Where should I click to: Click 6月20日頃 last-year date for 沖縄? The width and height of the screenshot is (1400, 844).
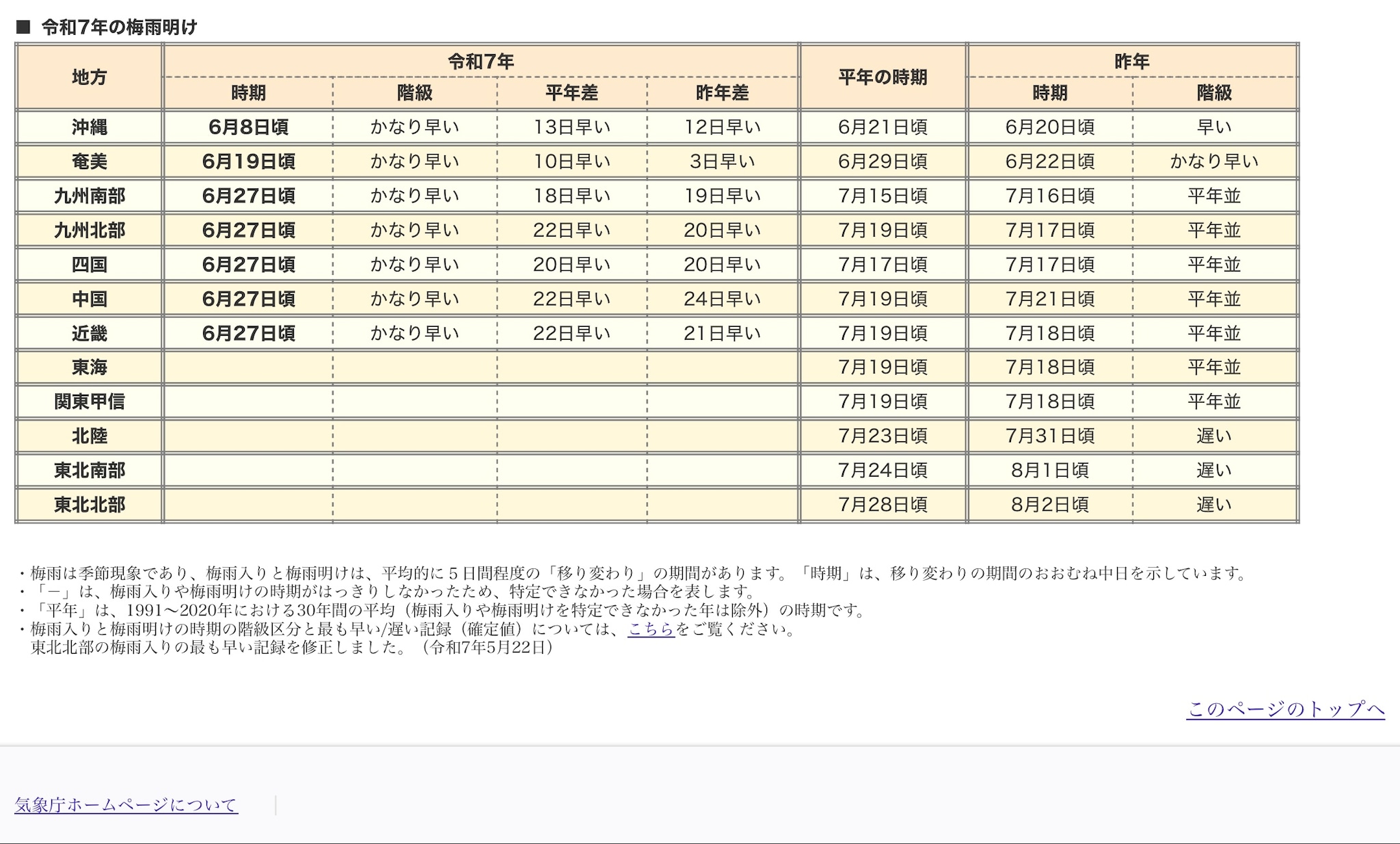tap(1049, 127)
